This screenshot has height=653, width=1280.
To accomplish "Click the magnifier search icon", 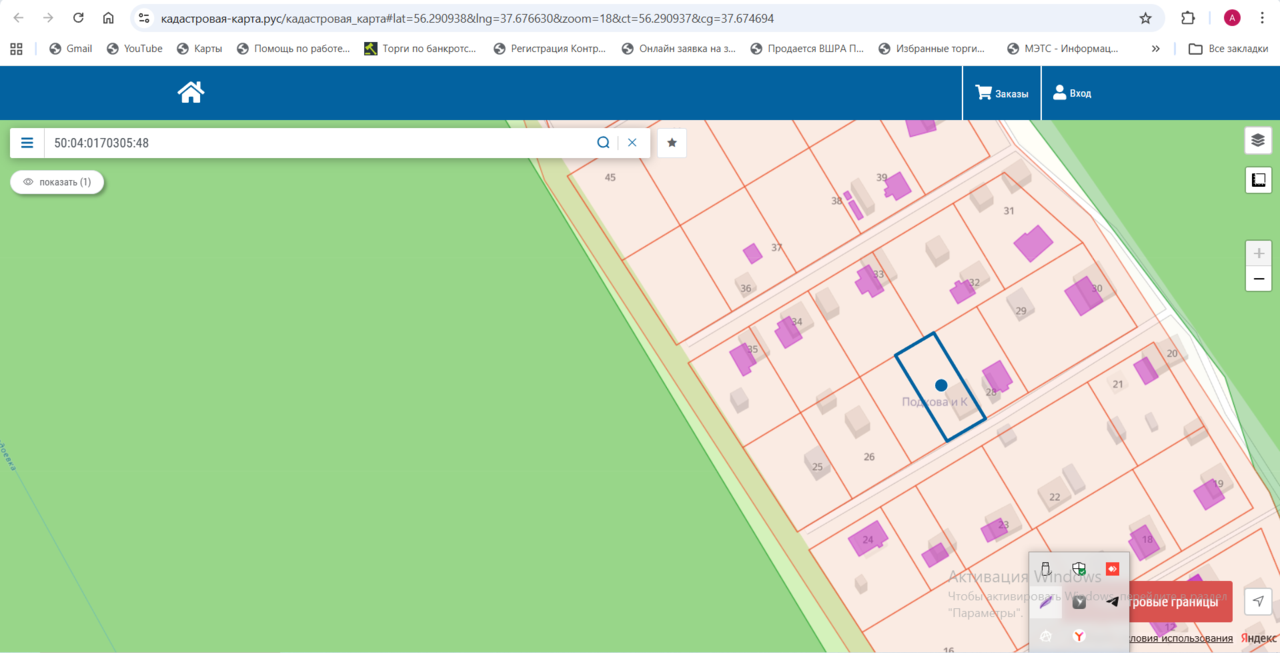I will pyautogui.click(x=603, y=143).
